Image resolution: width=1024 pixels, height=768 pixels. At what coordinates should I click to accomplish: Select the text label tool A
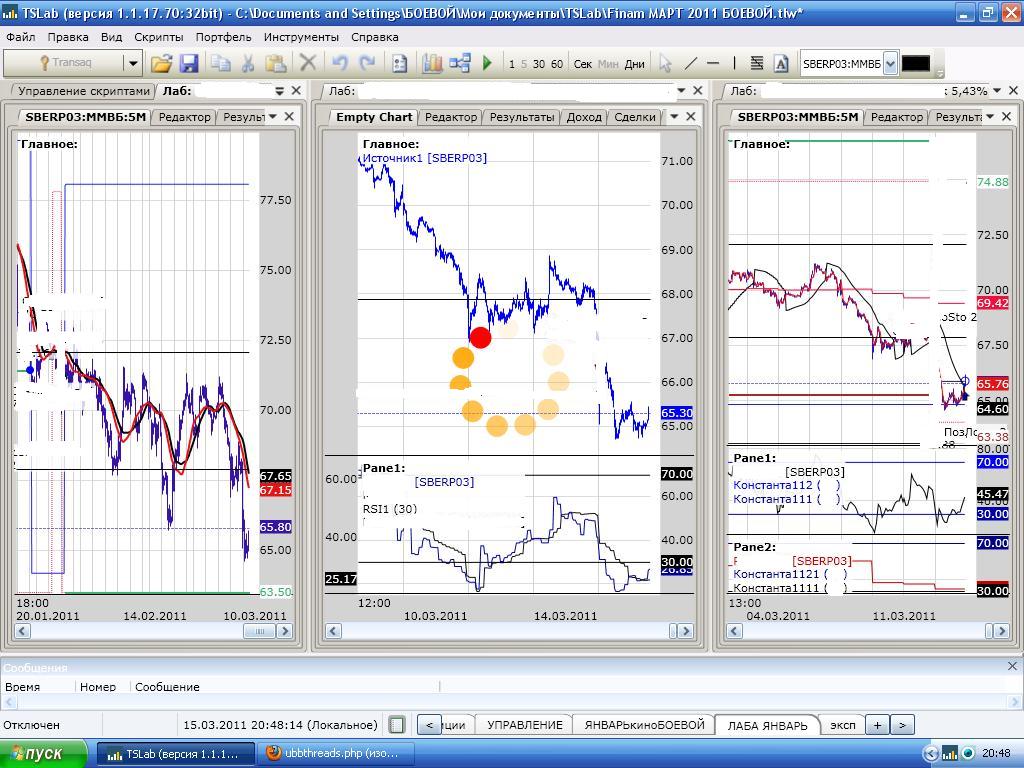click(x=781, y=63)
